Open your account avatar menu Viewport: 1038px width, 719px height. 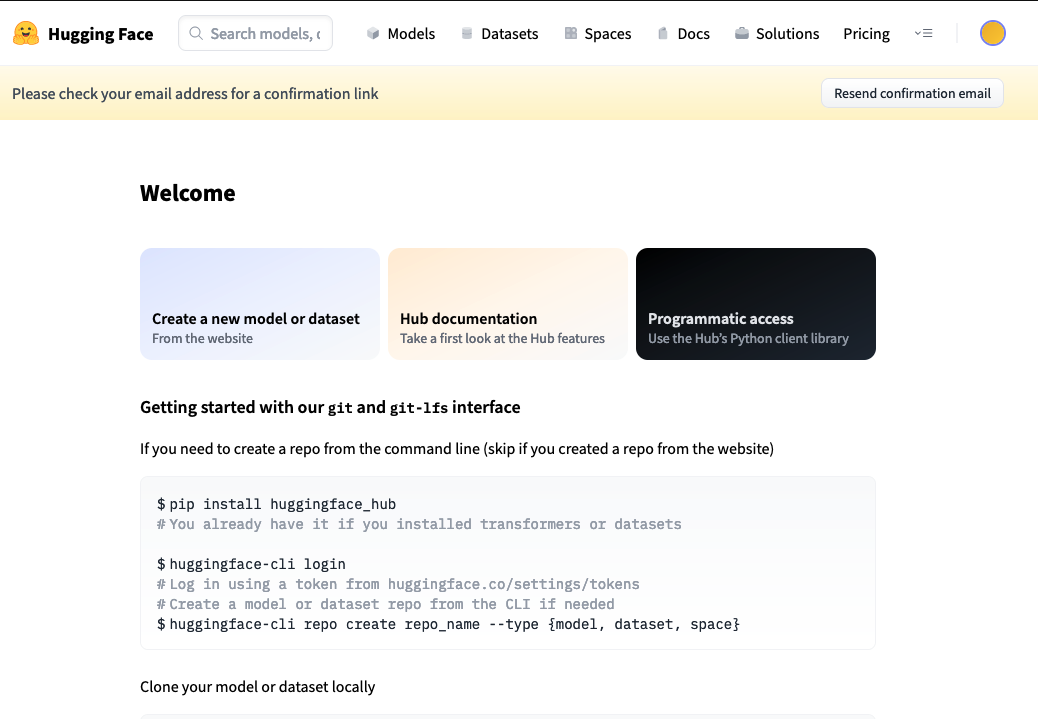coord(992,32)
